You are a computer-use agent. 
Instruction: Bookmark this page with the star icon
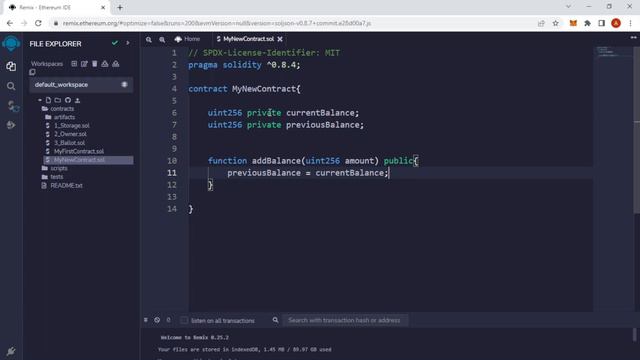[x=556, y=23]
